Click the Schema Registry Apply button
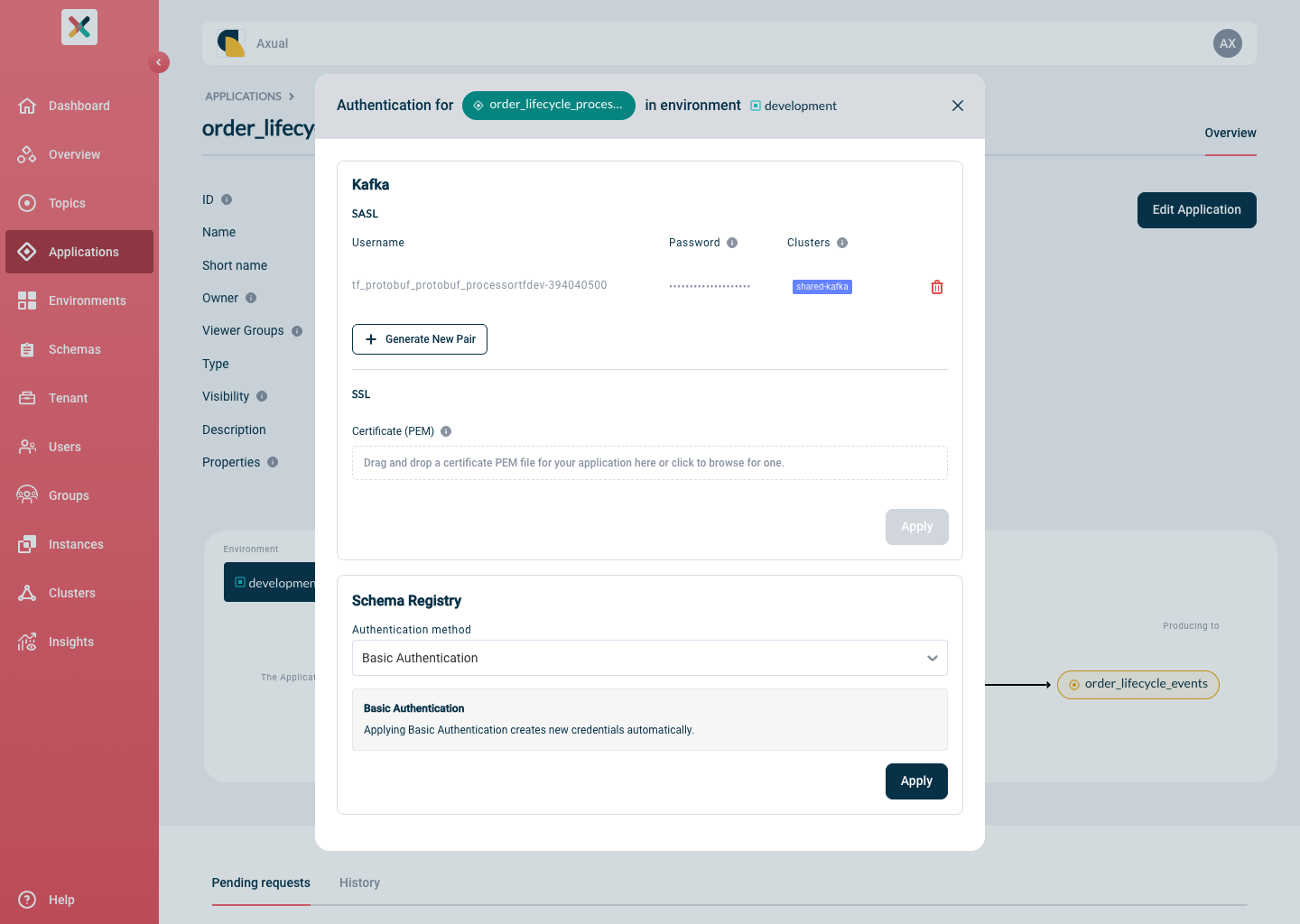 click(916, 781)
